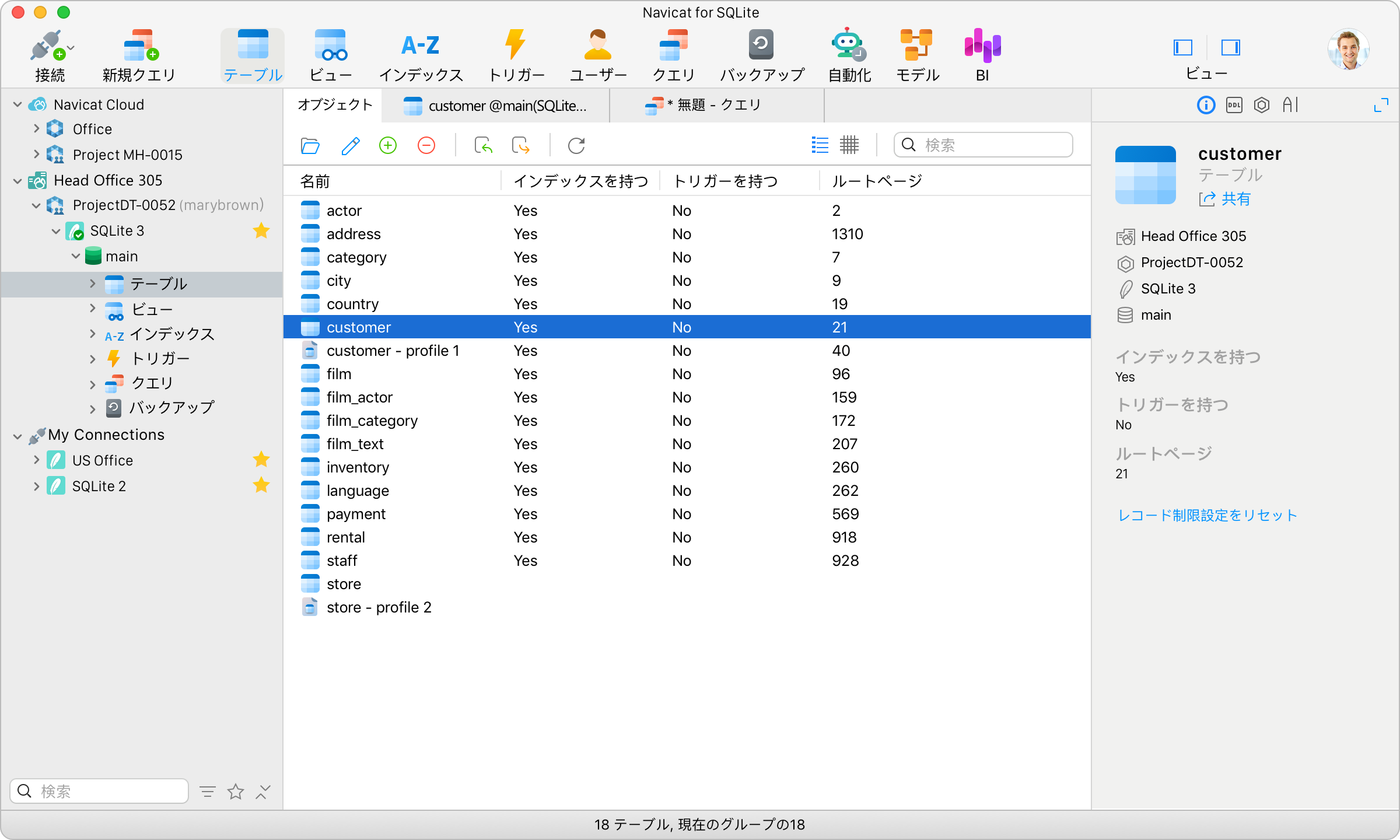Expand Project MH-0015

tap(36, 155)
